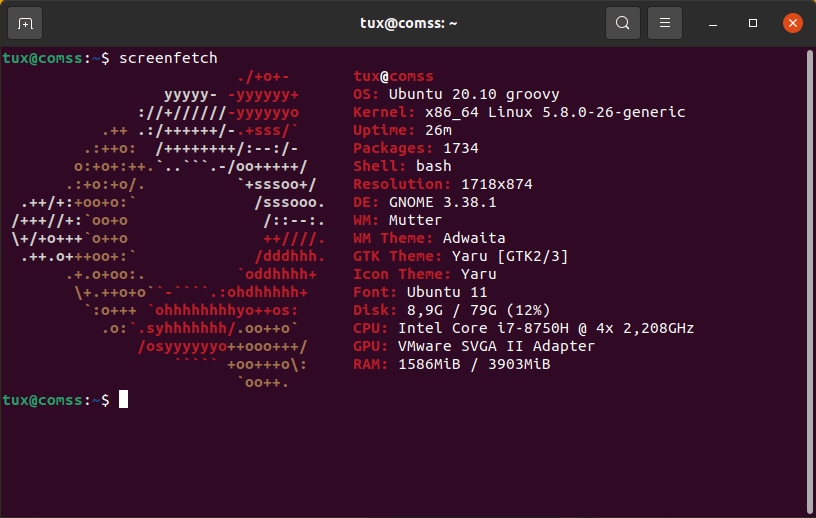Click the Uptime value '26m'
816x518 pixels.
[x=438, y=130]
